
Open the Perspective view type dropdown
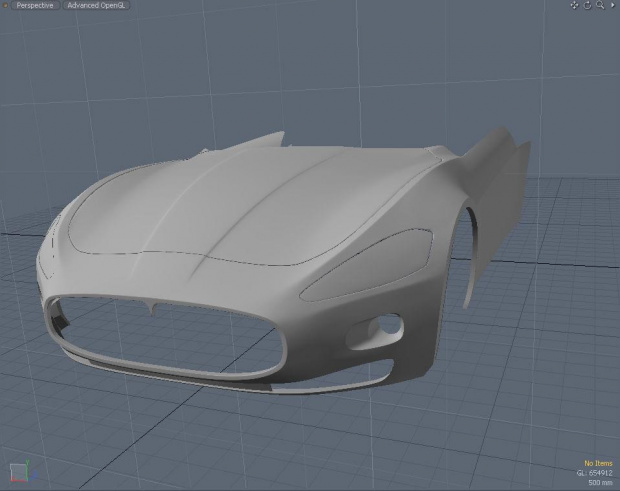coord(35,6)
